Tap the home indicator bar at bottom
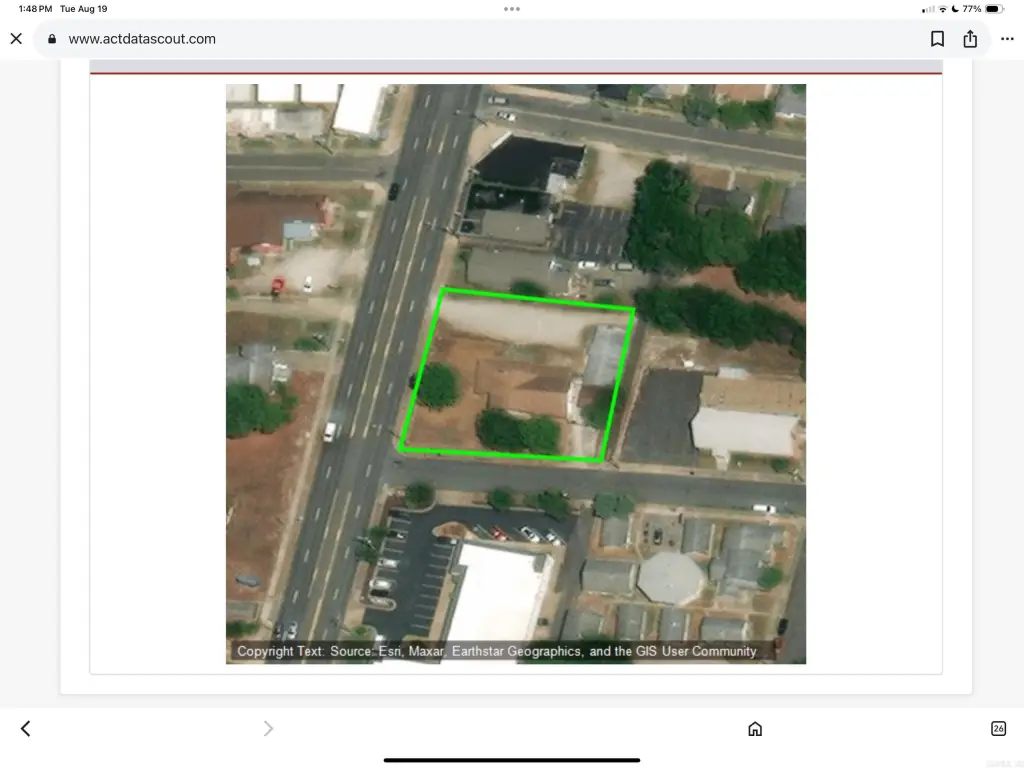 (x=512, y=760)
